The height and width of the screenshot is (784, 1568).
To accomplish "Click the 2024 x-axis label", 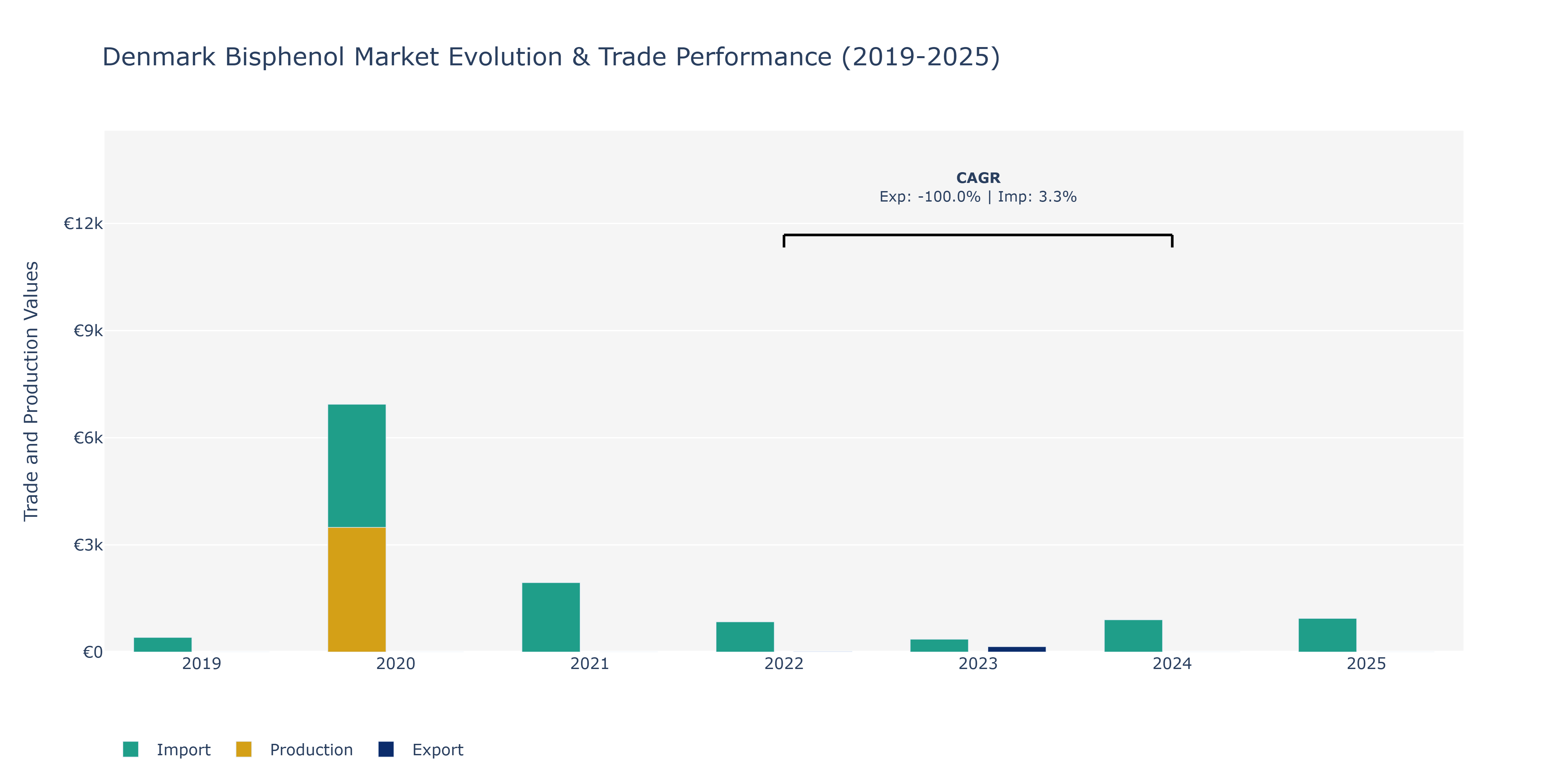I will (x=1172, y=663).
